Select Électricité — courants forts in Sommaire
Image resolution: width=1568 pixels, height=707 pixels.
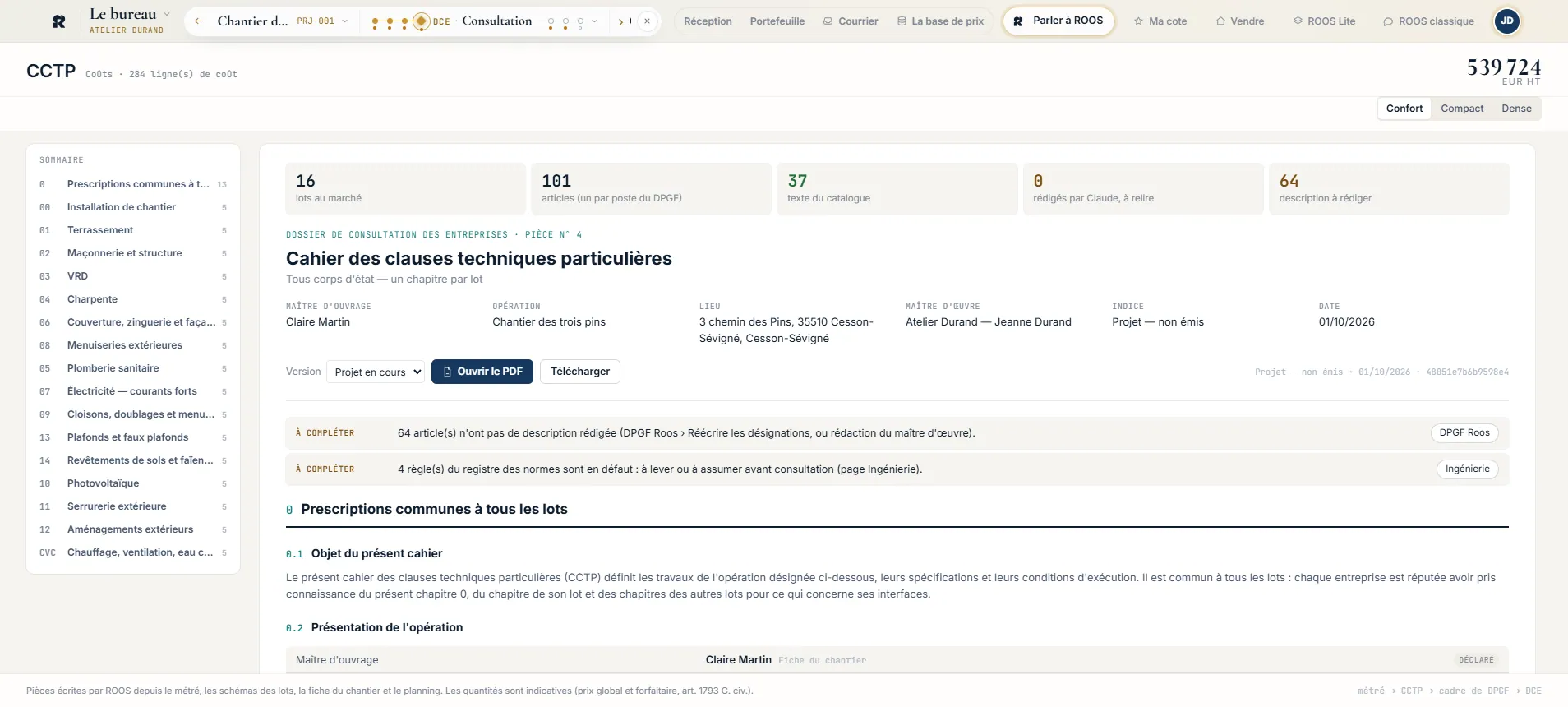(133, 391)
